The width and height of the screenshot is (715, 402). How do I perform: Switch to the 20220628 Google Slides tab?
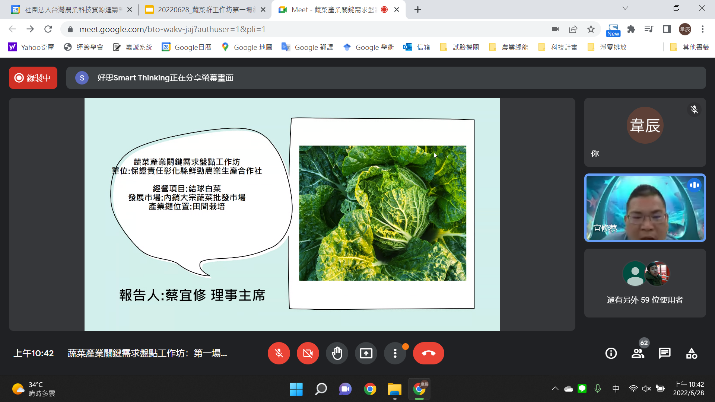[x=198, y=9]
